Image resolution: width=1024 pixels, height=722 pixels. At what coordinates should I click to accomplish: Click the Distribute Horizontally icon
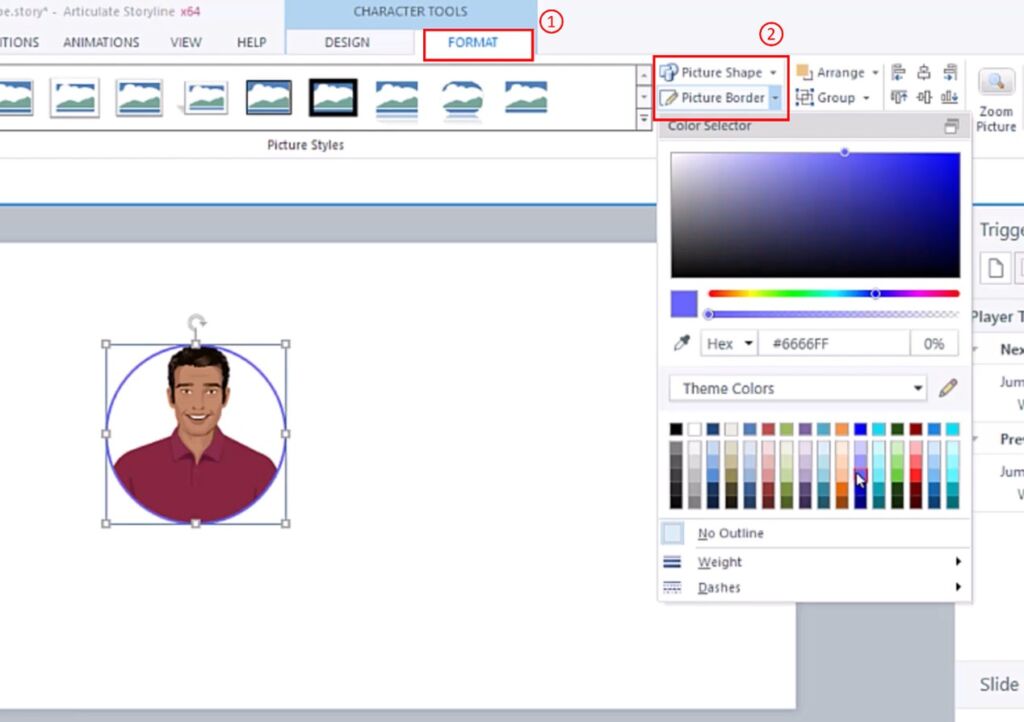tap(924, 96)
